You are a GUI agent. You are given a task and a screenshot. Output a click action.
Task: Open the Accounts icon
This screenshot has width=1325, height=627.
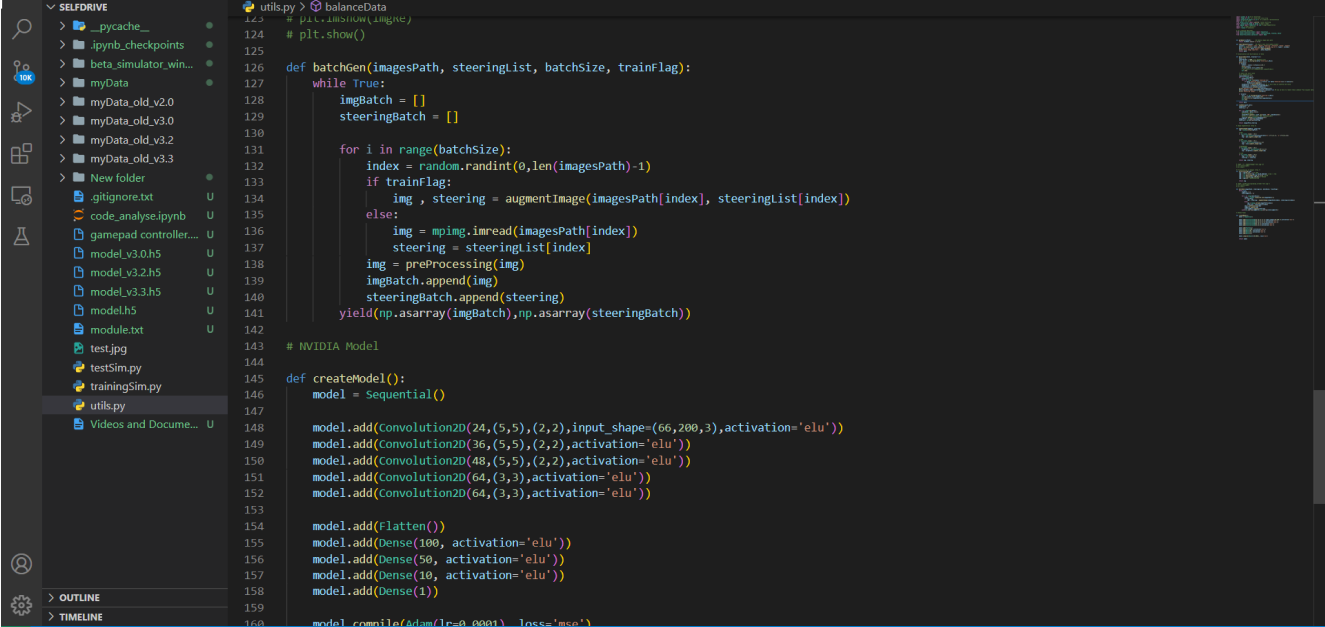[21, 564]
